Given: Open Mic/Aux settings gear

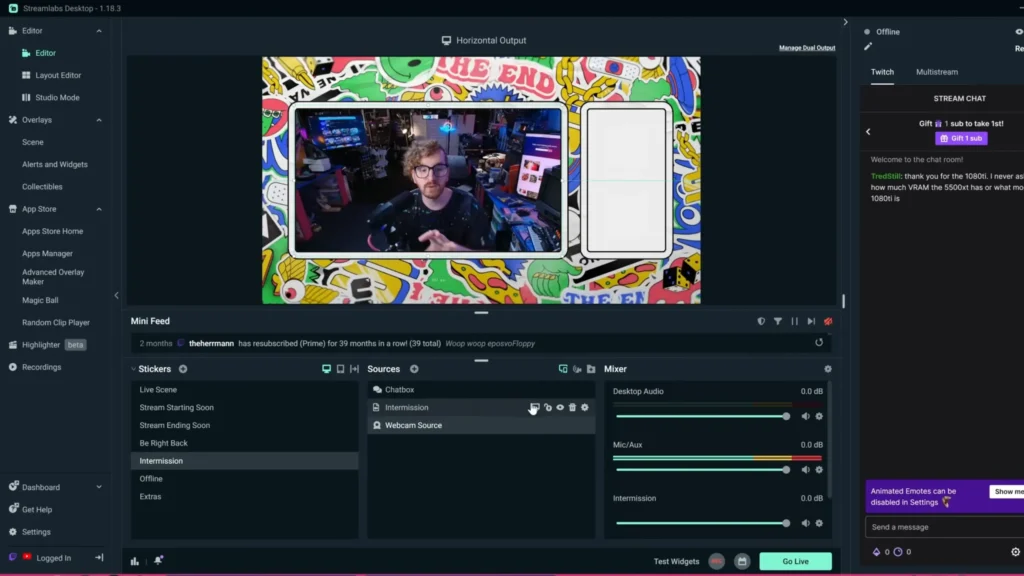Looking at the screenshot, I should 819,470.
